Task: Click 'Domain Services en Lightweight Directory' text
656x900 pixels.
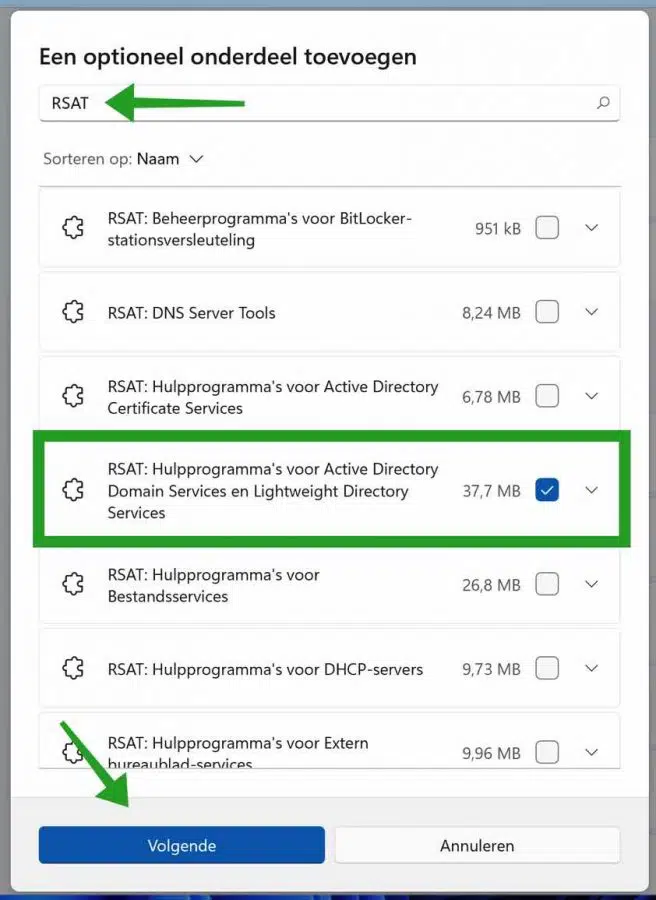Action: (x=258, y=491)
